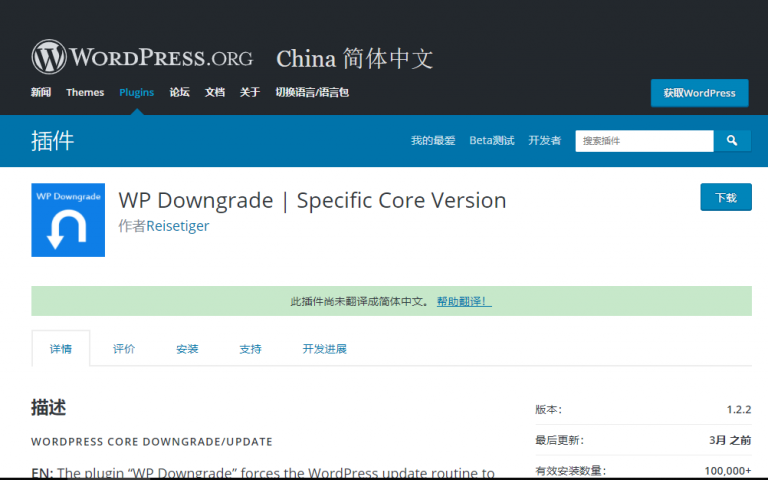Switch to the 支持 tab
Image resolution: width=768 pixels, height=480 pixels.
point(250,349)
